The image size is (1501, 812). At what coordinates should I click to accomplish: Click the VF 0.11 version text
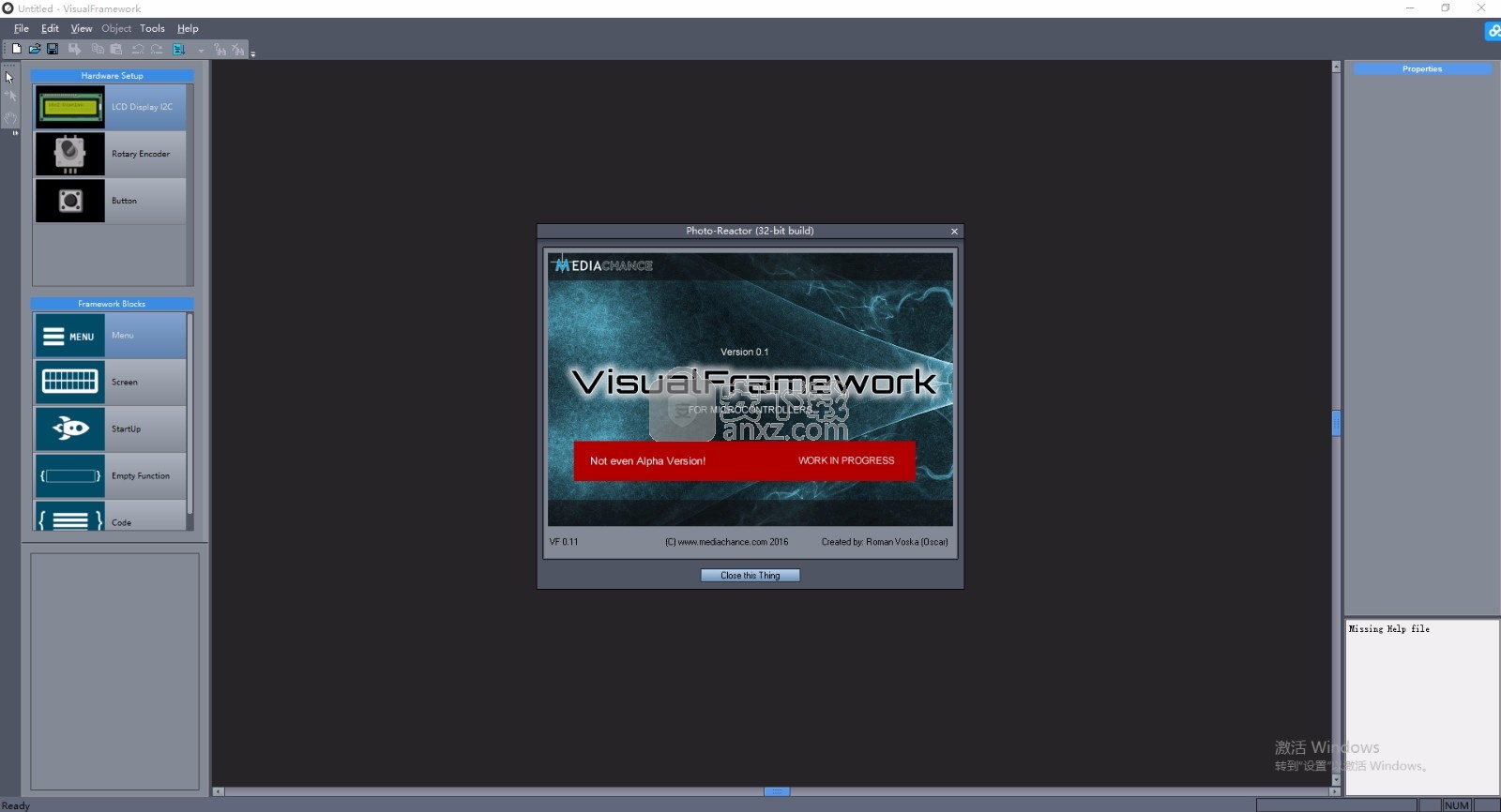click(564, 542)
